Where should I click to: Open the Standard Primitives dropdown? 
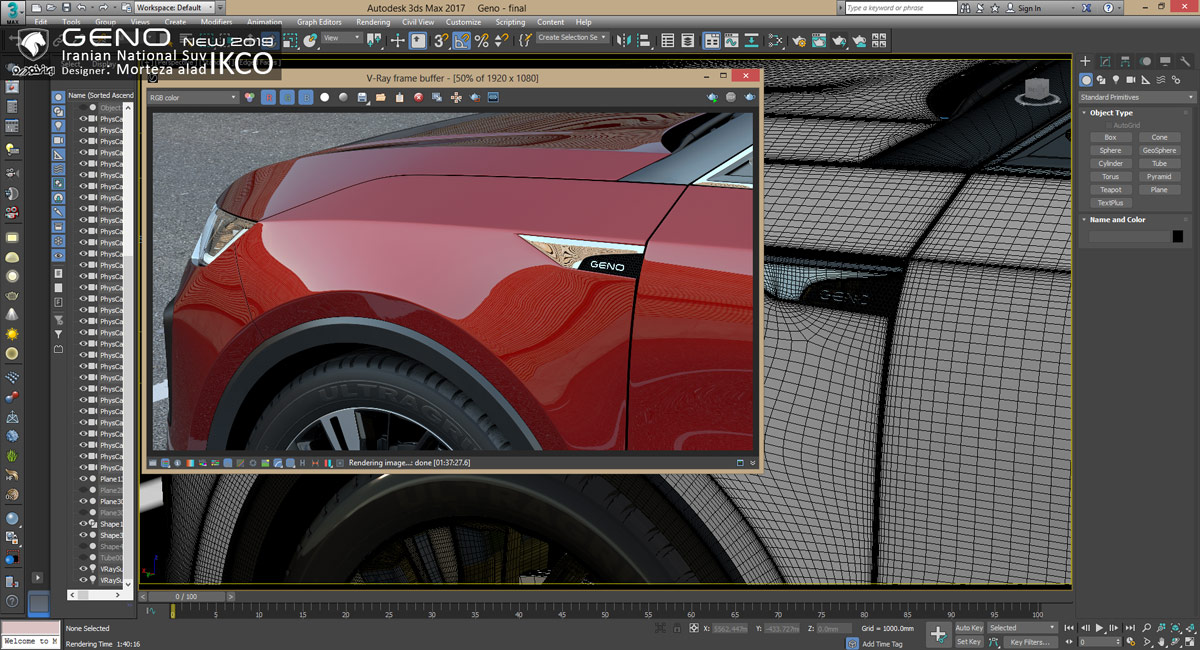[x=1137, y=97]
